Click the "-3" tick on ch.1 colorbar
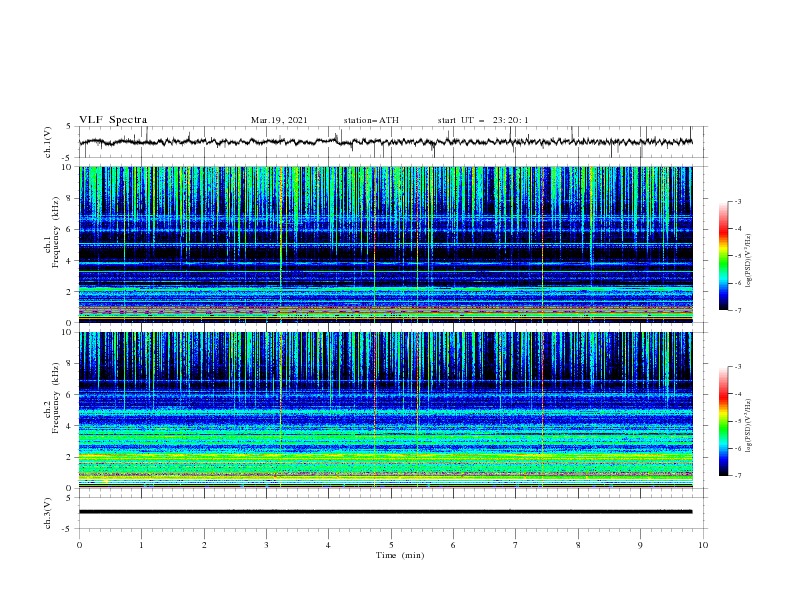This screenshot has width=792, height=612. pos(737,201)
